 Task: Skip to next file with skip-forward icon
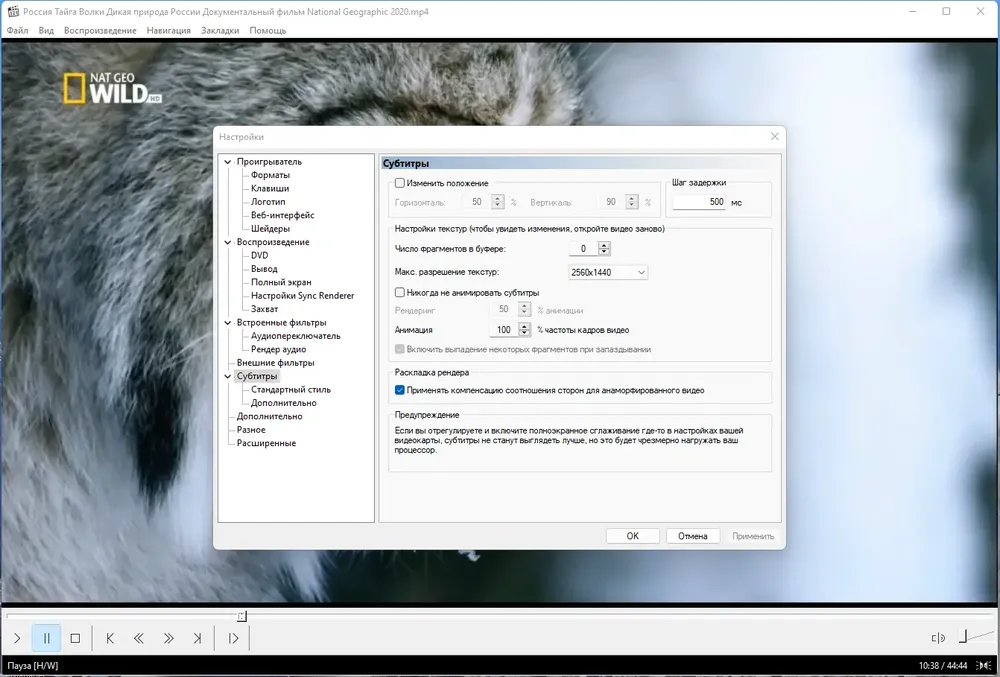click(x=197, y=638)
